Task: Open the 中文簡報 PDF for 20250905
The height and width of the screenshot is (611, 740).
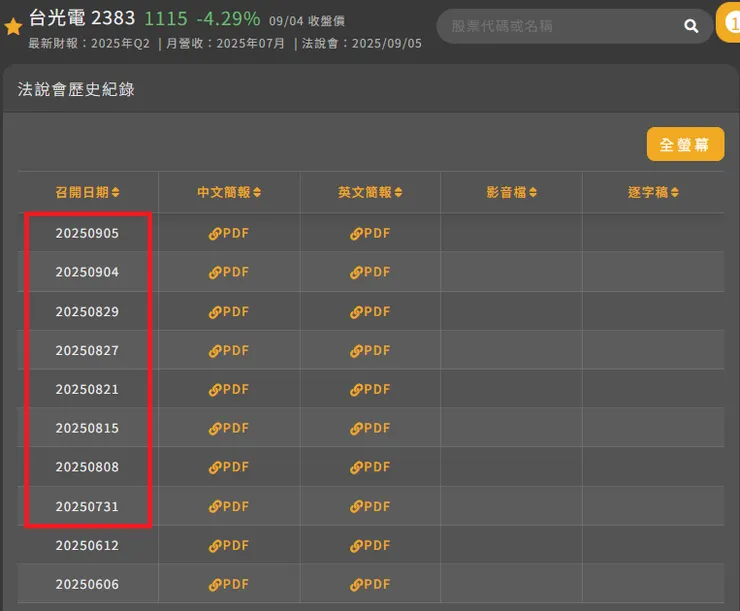Action: (x=229, y=233)
